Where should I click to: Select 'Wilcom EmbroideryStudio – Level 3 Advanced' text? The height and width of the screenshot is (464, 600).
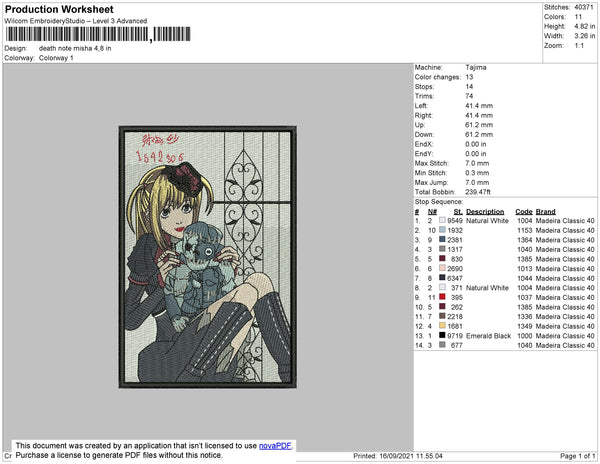76,21
